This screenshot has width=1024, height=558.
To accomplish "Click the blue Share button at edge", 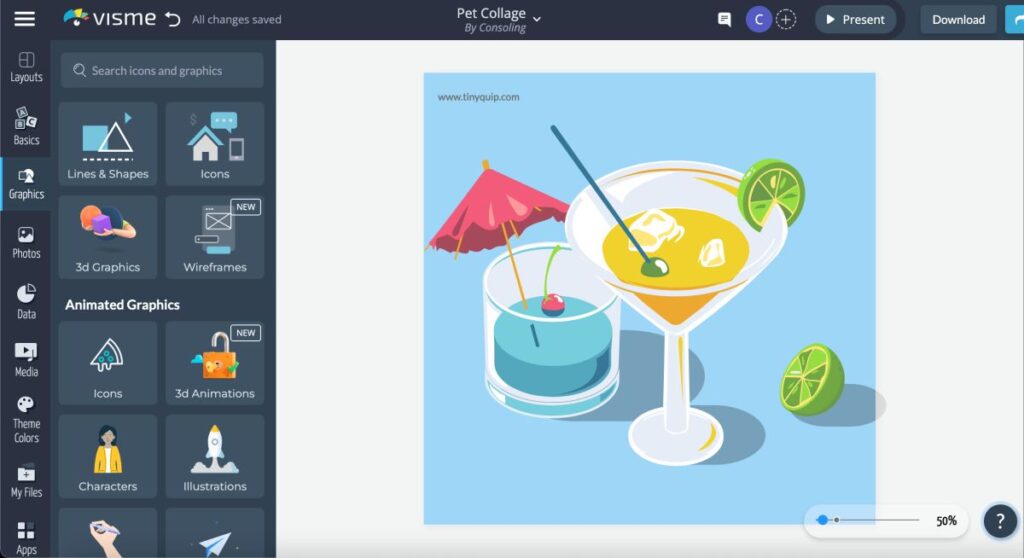I will [1014, 20].
